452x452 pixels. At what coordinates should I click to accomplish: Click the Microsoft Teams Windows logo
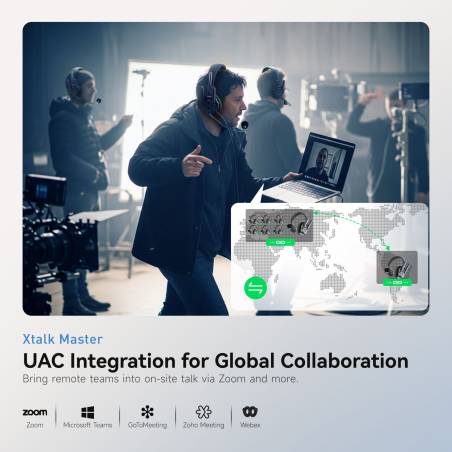[x=88, y=412]
